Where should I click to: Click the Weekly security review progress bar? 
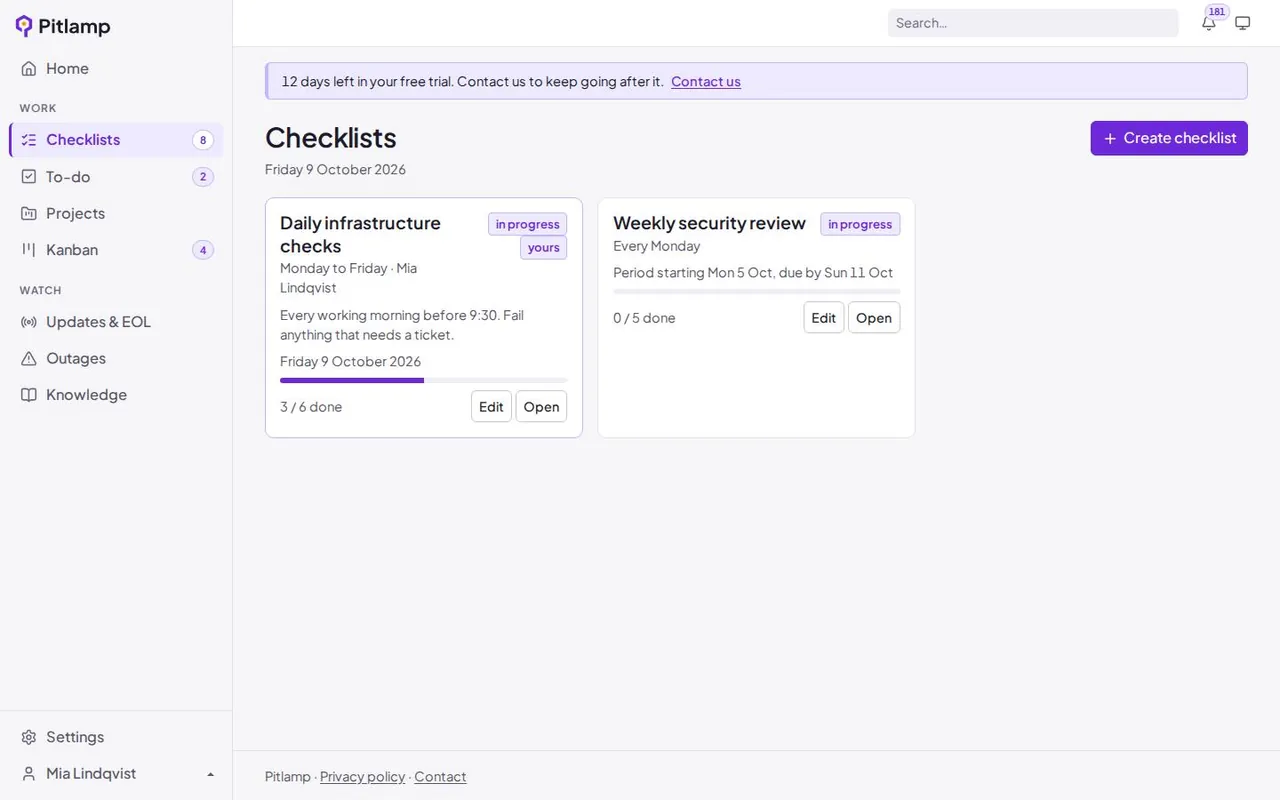pos(757,291)
